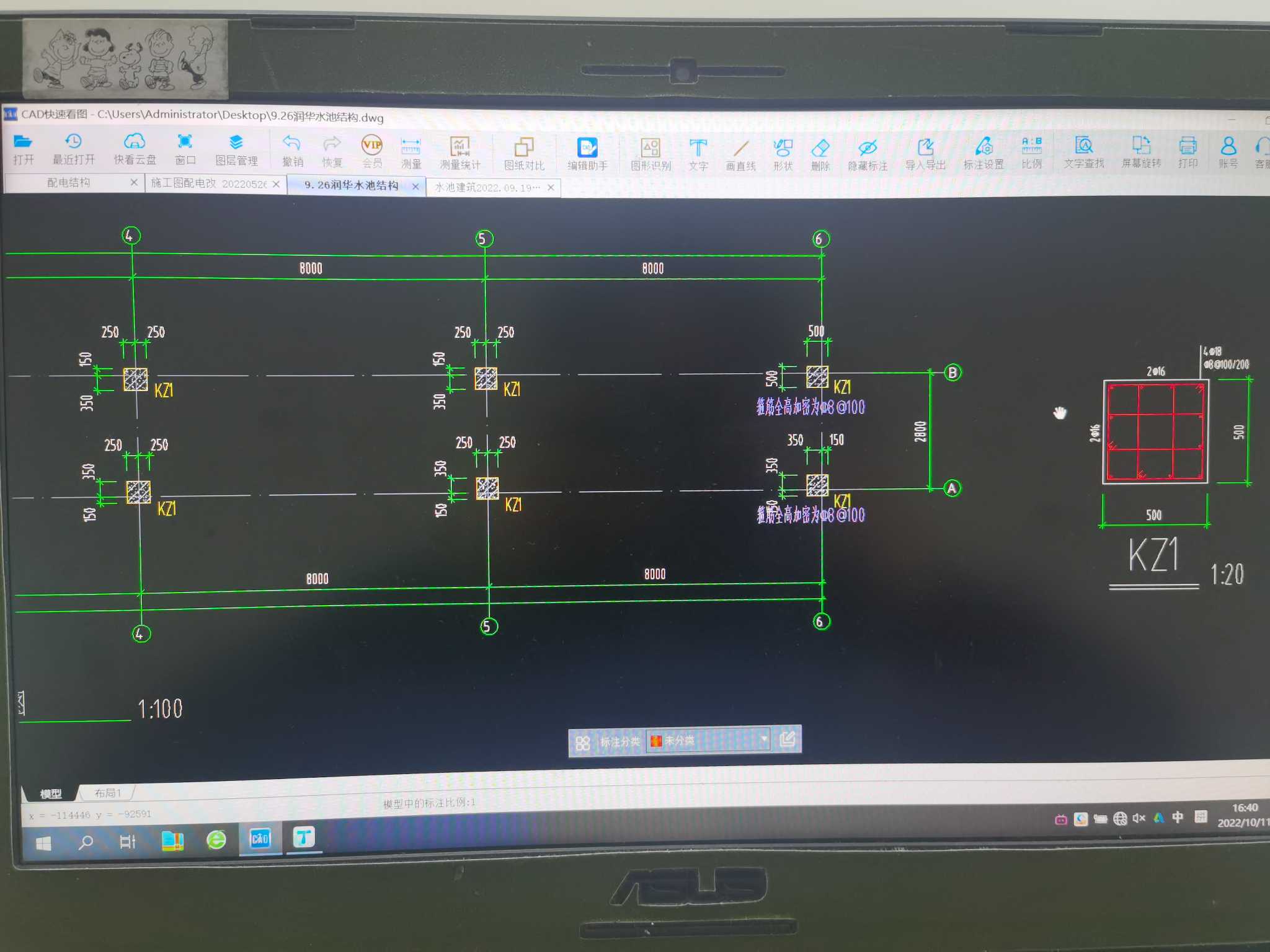Launch 编辑助手 edit assistant
The image size is (1270, 952).
tap(587, 155)
